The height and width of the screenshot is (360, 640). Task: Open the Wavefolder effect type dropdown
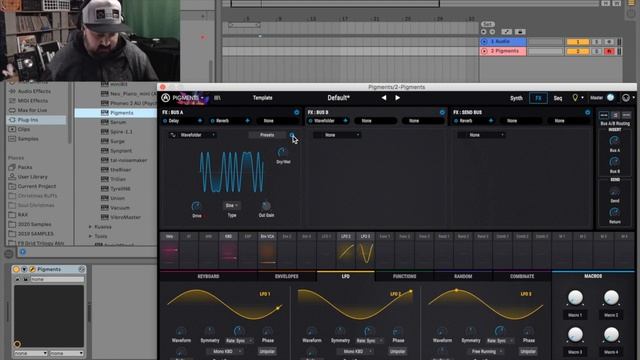[x=198, y=135]
